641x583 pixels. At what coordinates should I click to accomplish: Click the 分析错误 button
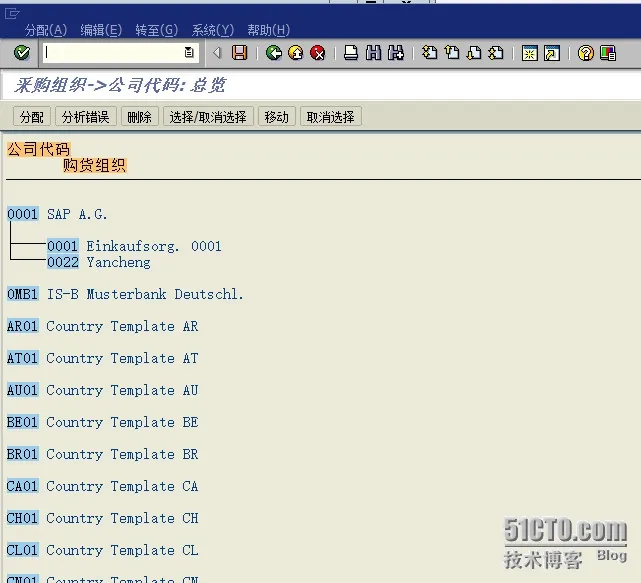tap(85, 117)
